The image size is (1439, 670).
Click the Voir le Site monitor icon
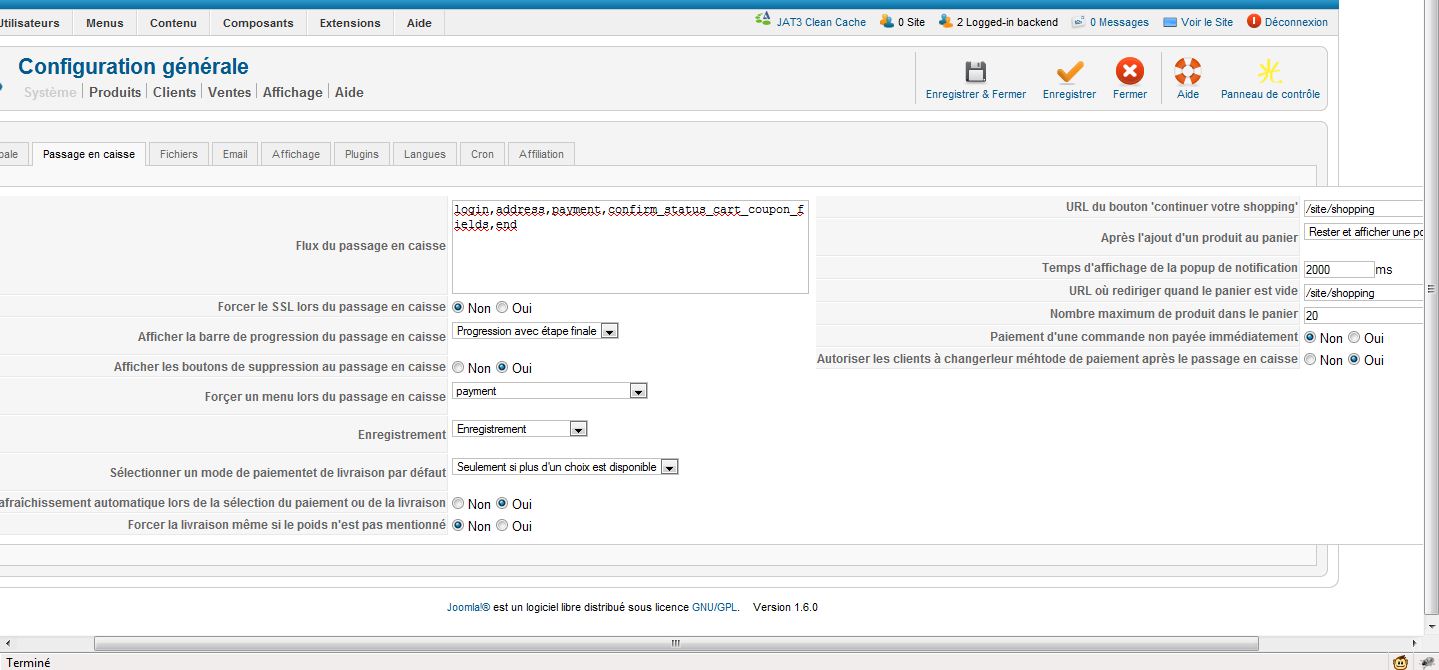(x=1170, y=21)
